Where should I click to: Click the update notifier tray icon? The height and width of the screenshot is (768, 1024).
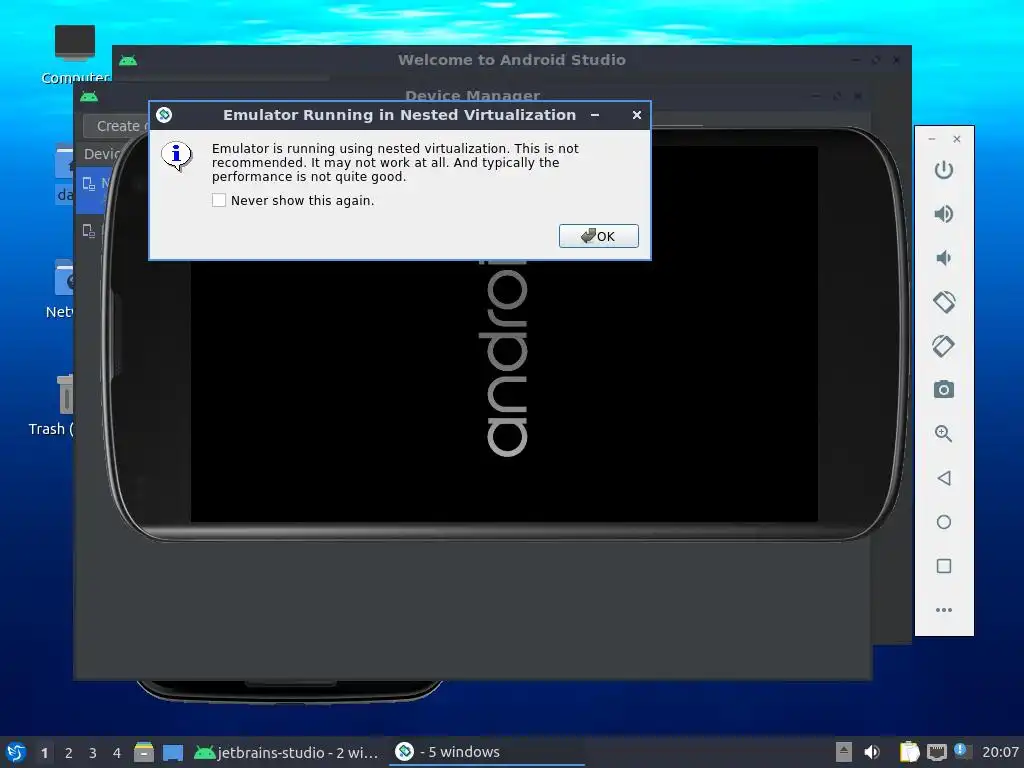962,751
